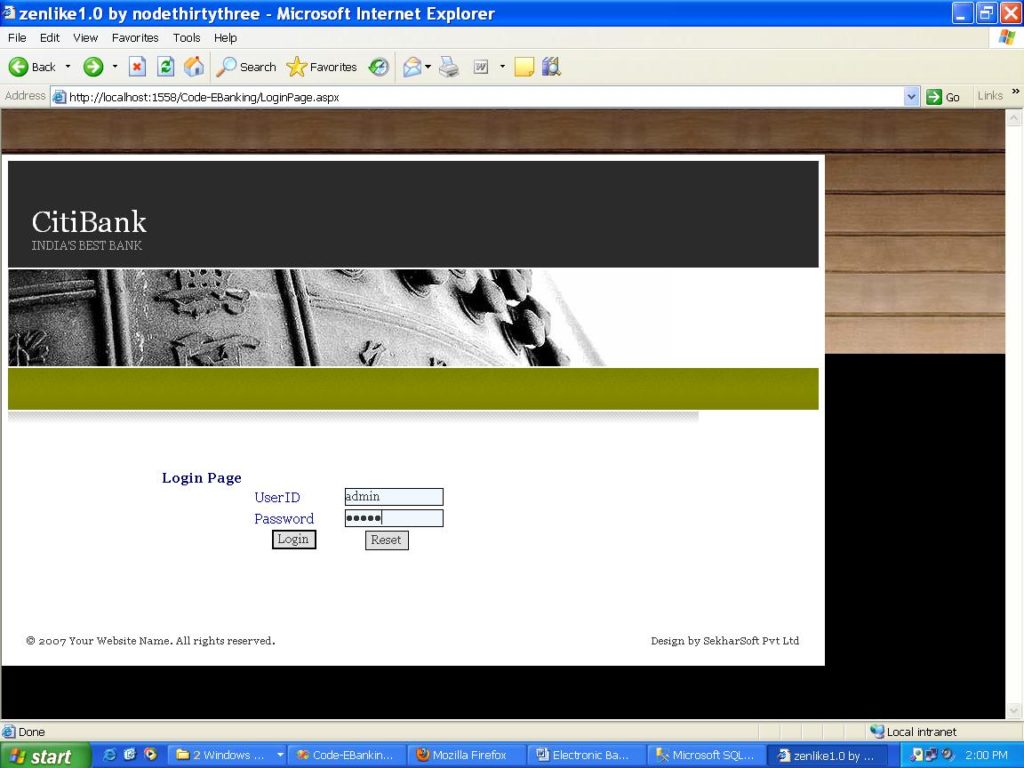Click the INDIA'S BEST BANK tagline
Viewport: 1024px width, 768px height.
(x=87, y=246)
